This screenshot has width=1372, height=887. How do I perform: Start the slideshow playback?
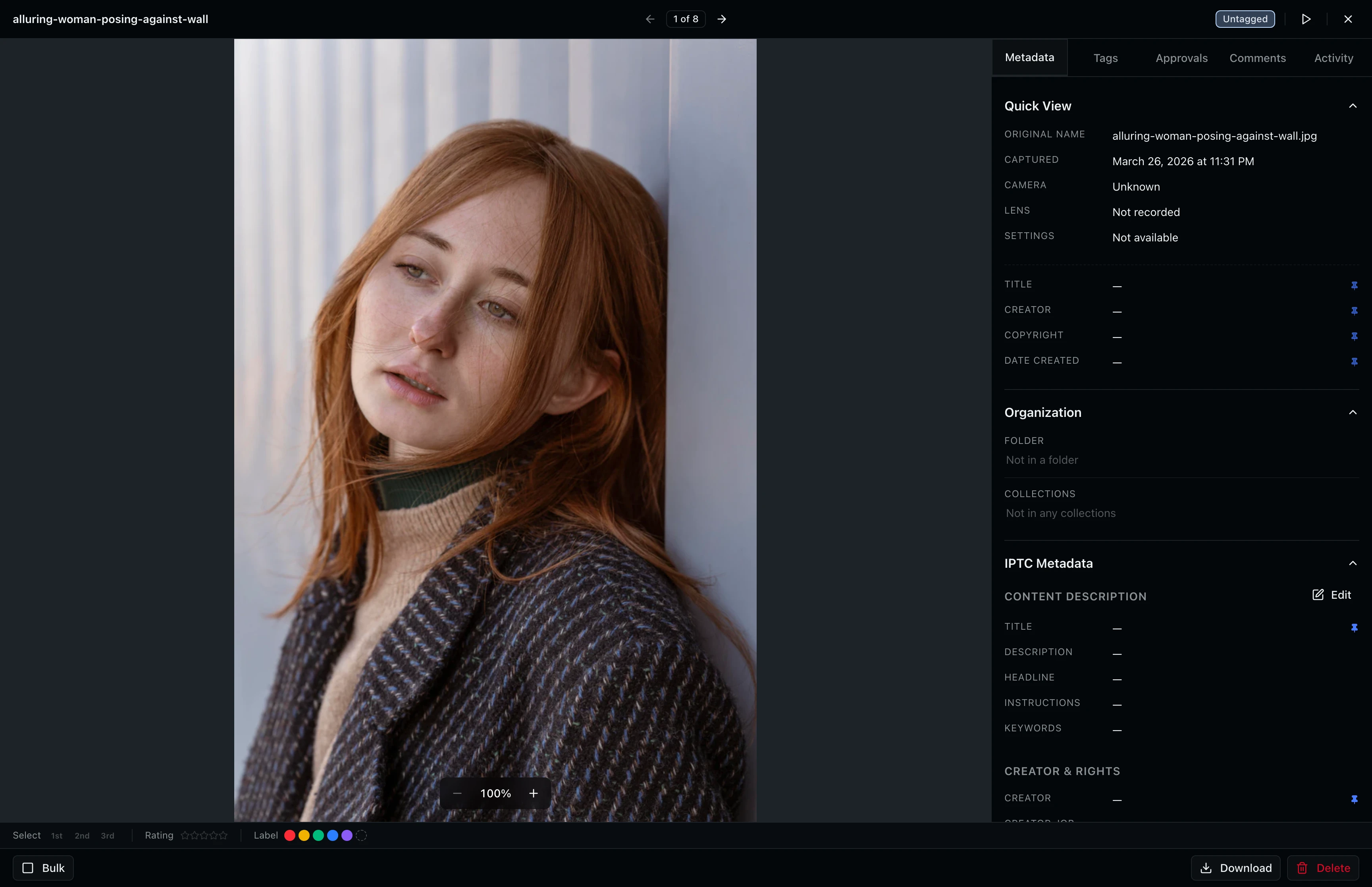coord(1305,18)
